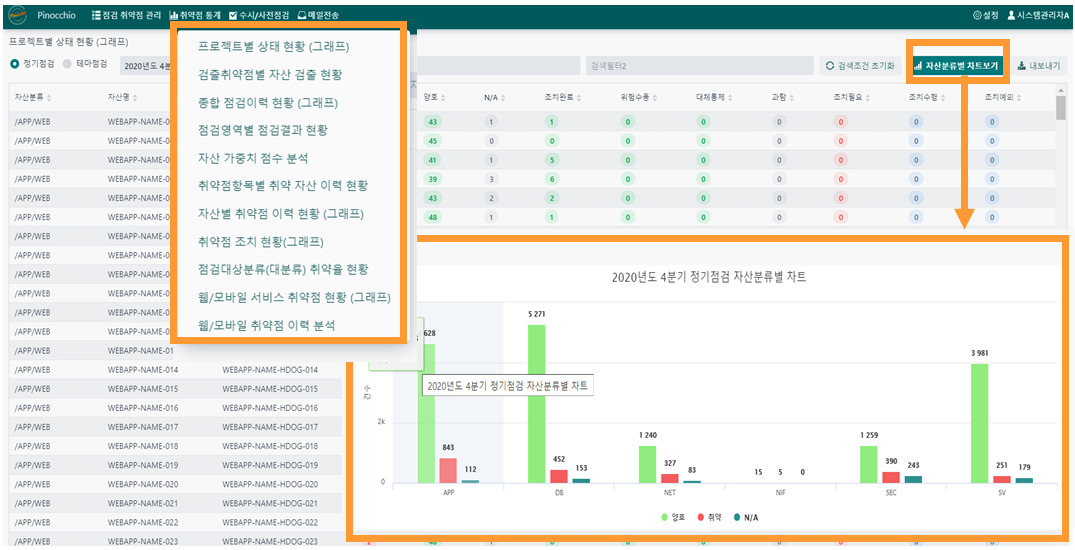Open 웹/모바일 서비스 취약점 현황 (그래프) entry
This screenshot has width=1075, height=550.
294,298
